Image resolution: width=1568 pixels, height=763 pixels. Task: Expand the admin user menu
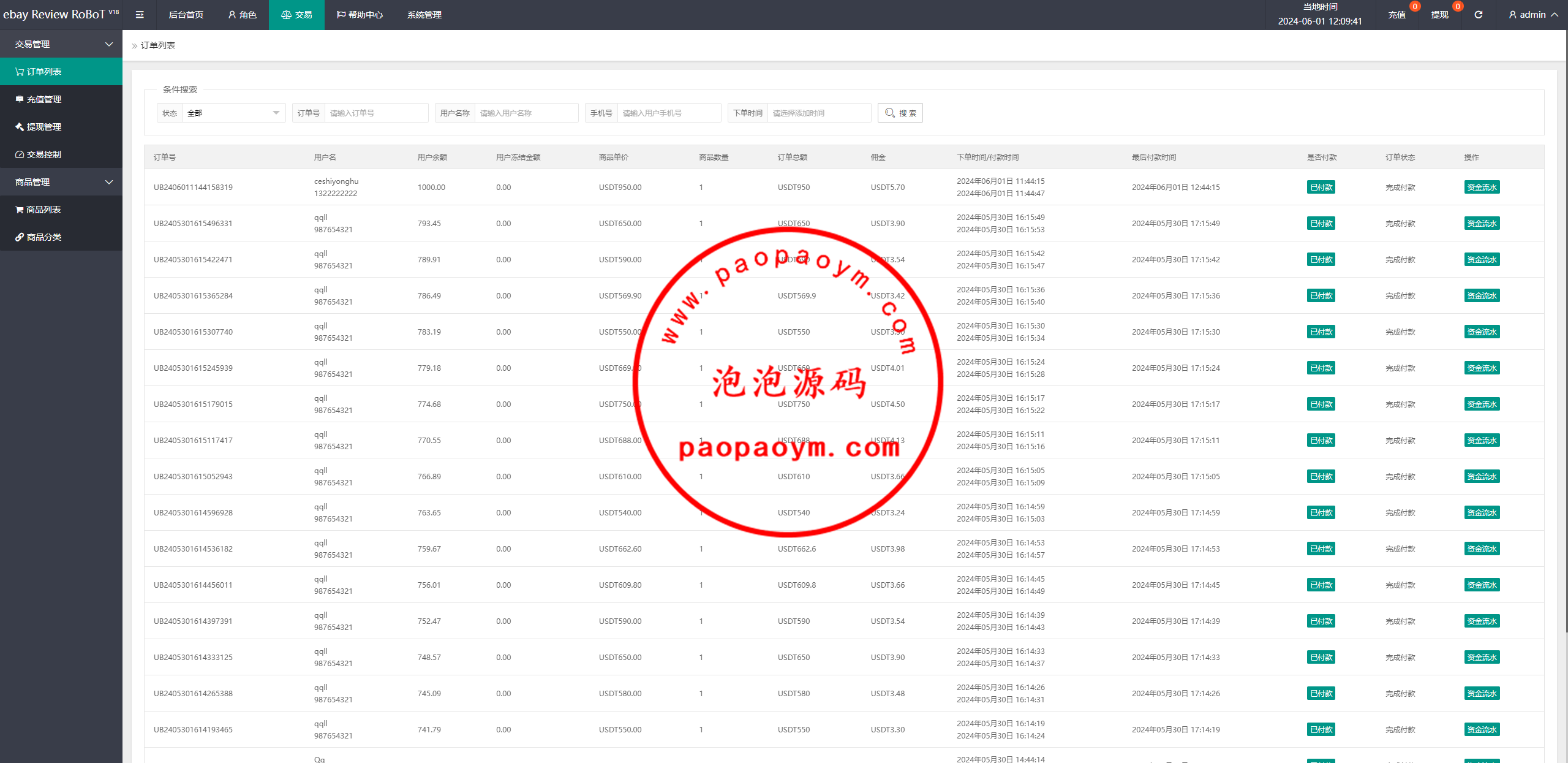point(1533,15)
